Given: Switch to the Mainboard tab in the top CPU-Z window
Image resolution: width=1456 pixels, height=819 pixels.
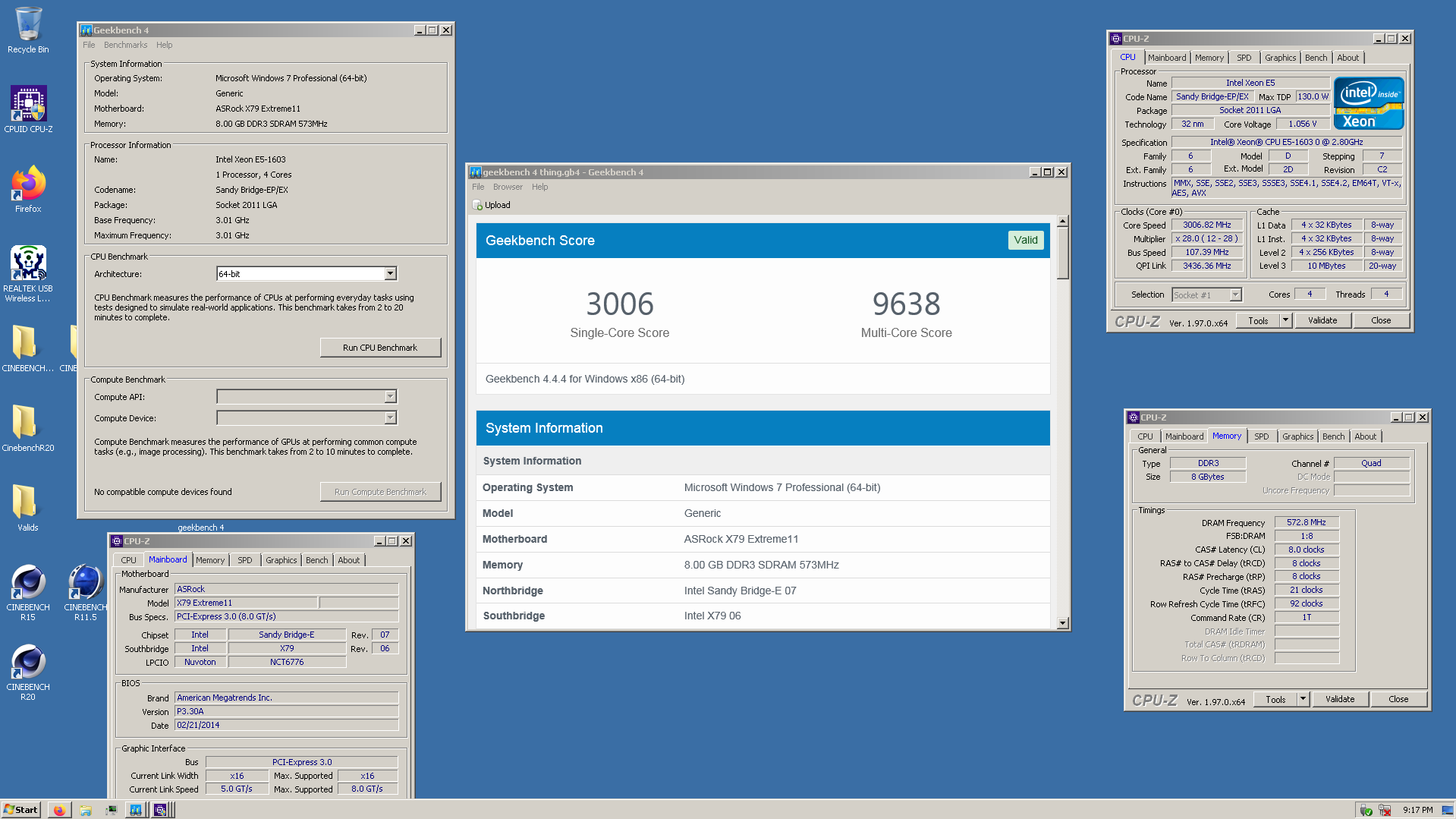Looking at the screenshot, I should [1166, 58].
